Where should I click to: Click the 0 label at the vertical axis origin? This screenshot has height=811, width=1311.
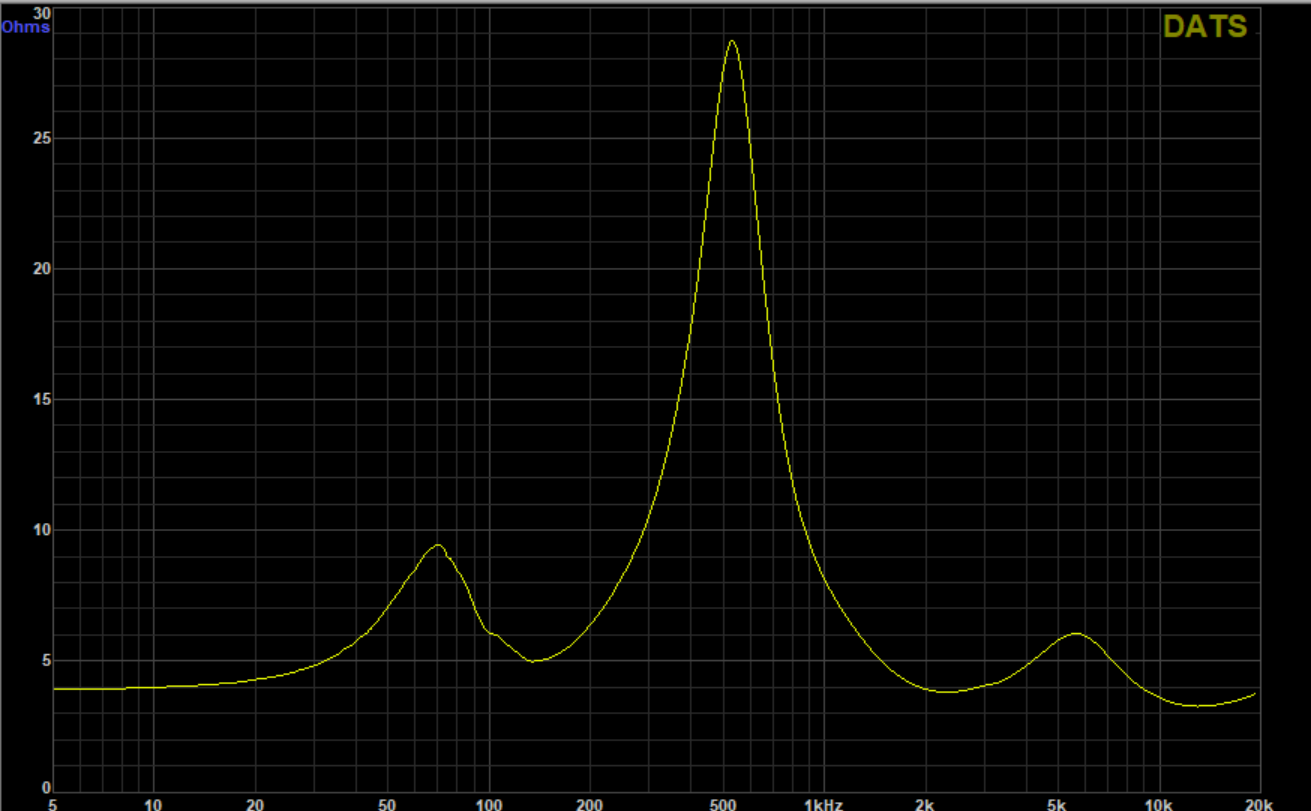45,789
